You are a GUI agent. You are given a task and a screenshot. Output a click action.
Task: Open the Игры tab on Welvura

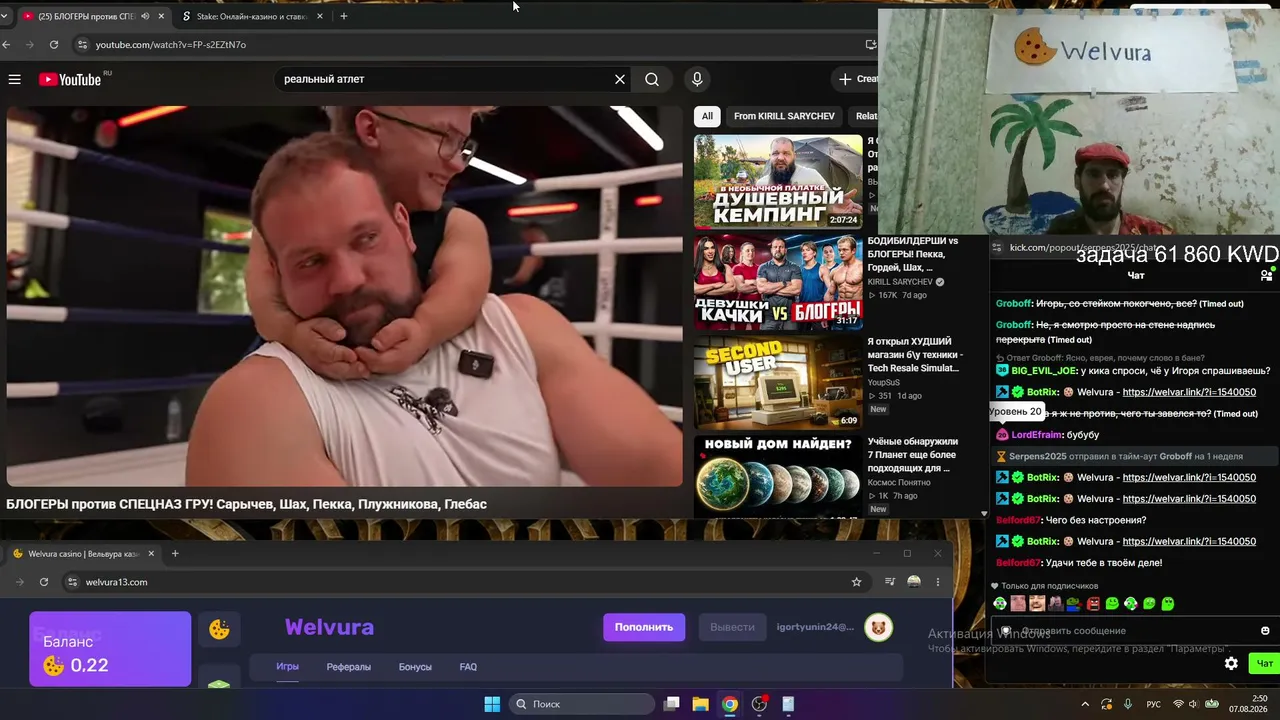coord(288,667)
